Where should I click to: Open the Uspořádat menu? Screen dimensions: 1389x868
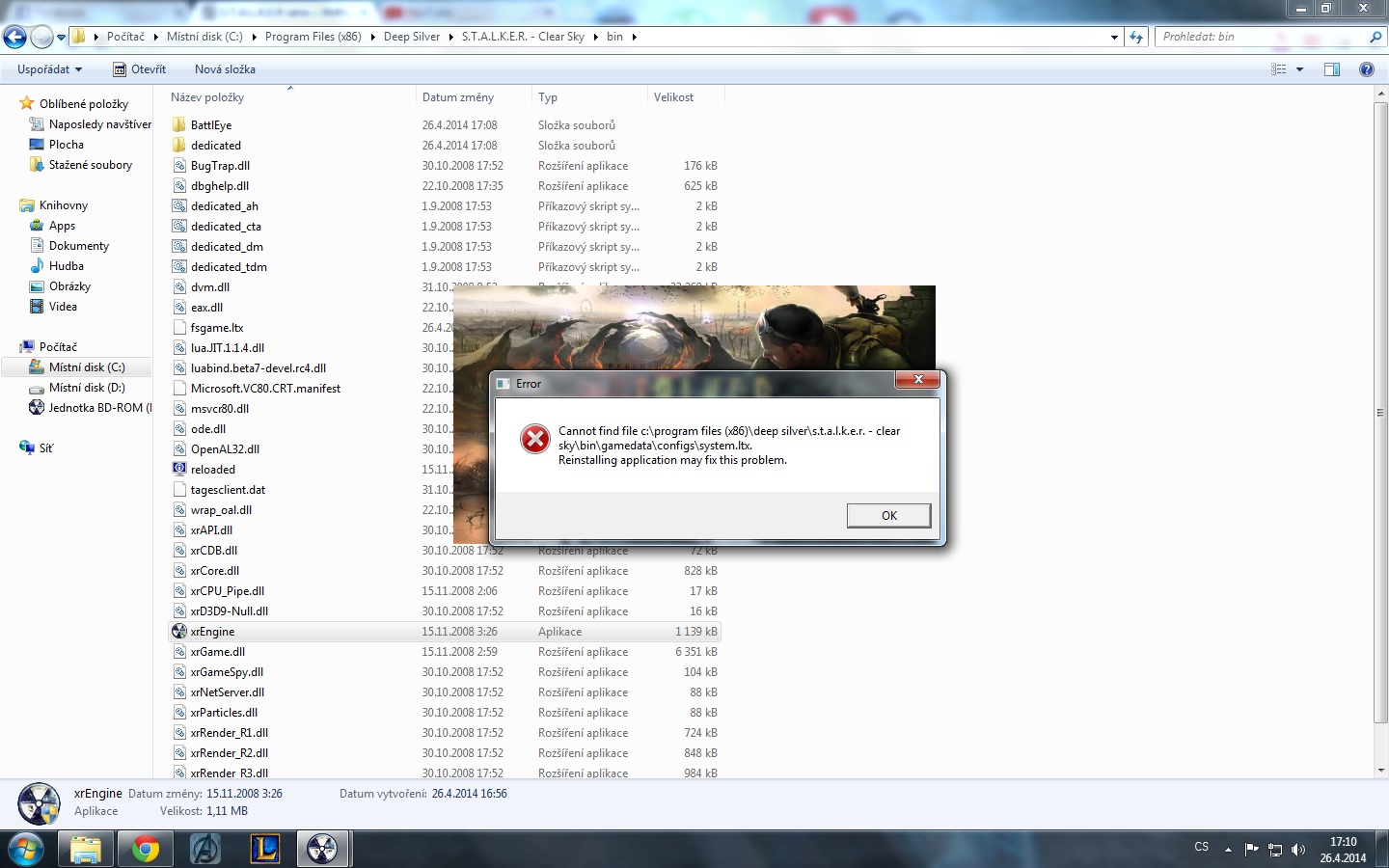coord(49,69)
